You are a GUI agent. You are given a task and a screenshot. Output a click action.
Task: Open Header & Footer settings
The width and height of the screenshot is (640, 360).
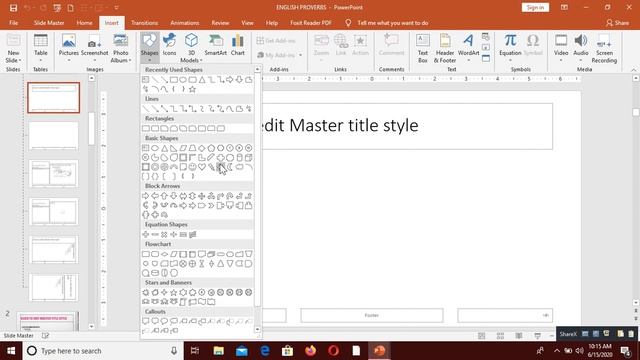[444, 49]
